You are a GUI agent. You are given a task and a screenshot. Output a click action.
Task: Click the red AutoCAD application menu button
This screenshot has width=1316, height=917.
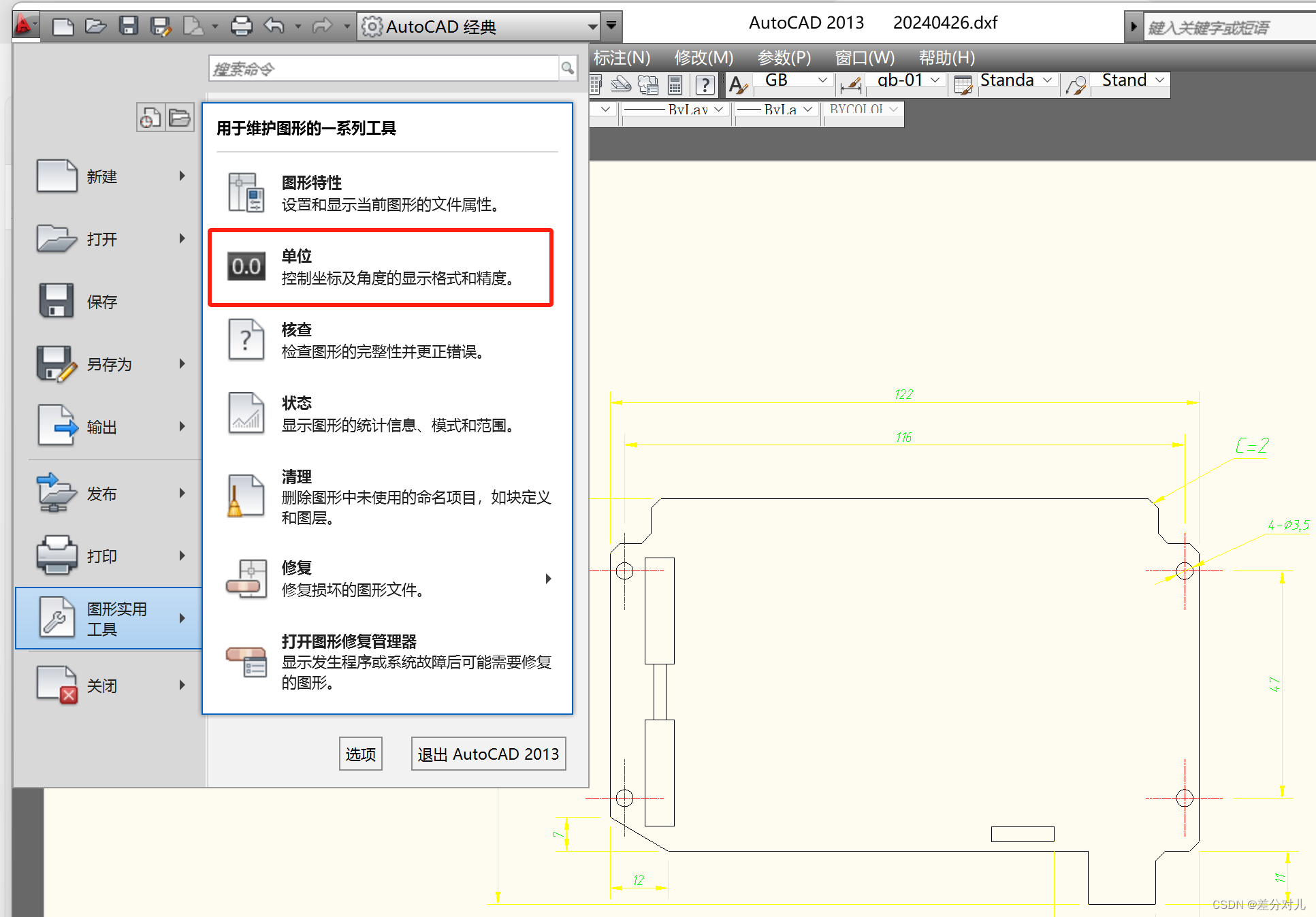point(25,26)
